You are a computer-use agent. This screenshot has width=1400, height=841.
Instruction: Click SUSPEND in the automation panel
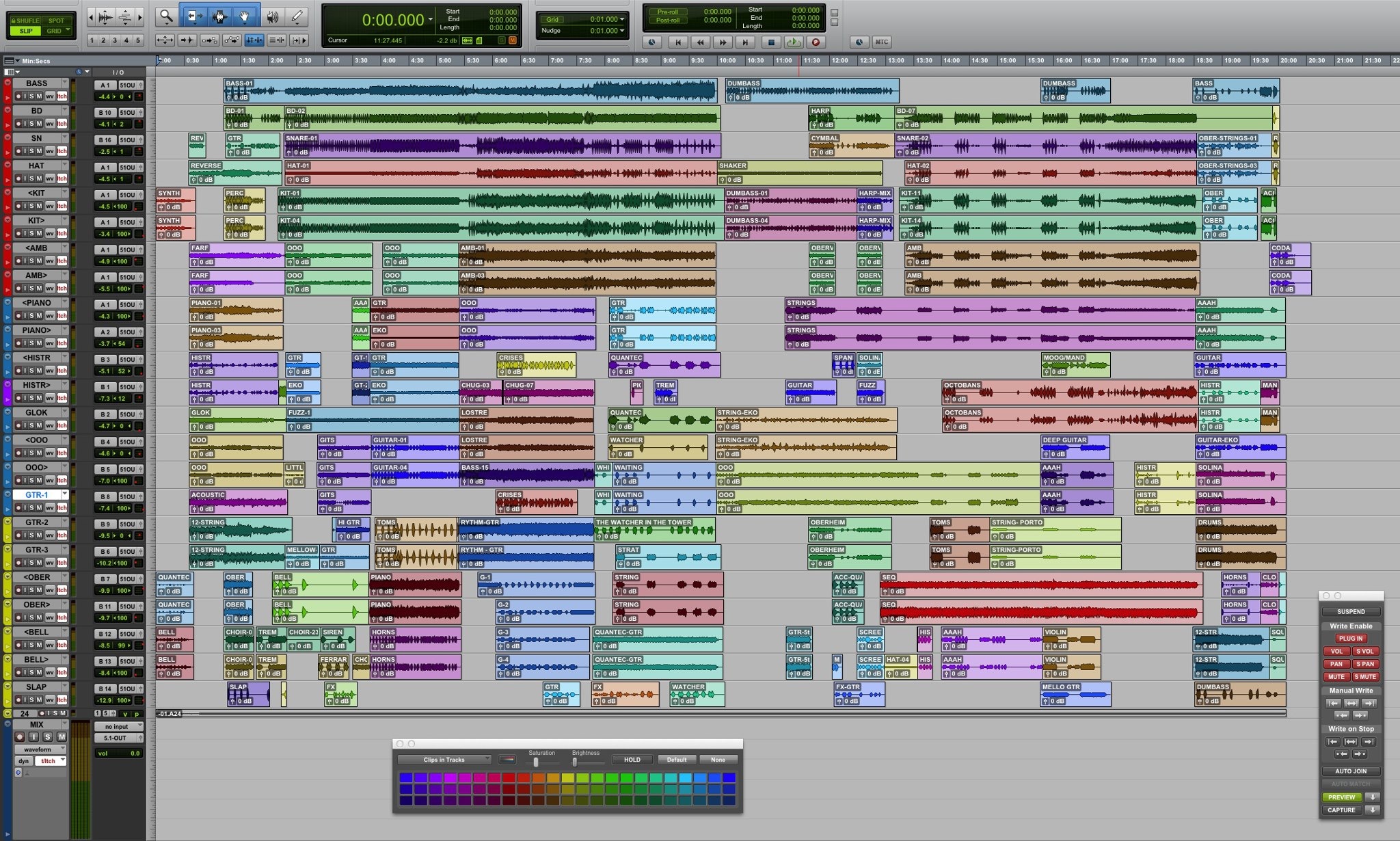(x=1351, y=611)
